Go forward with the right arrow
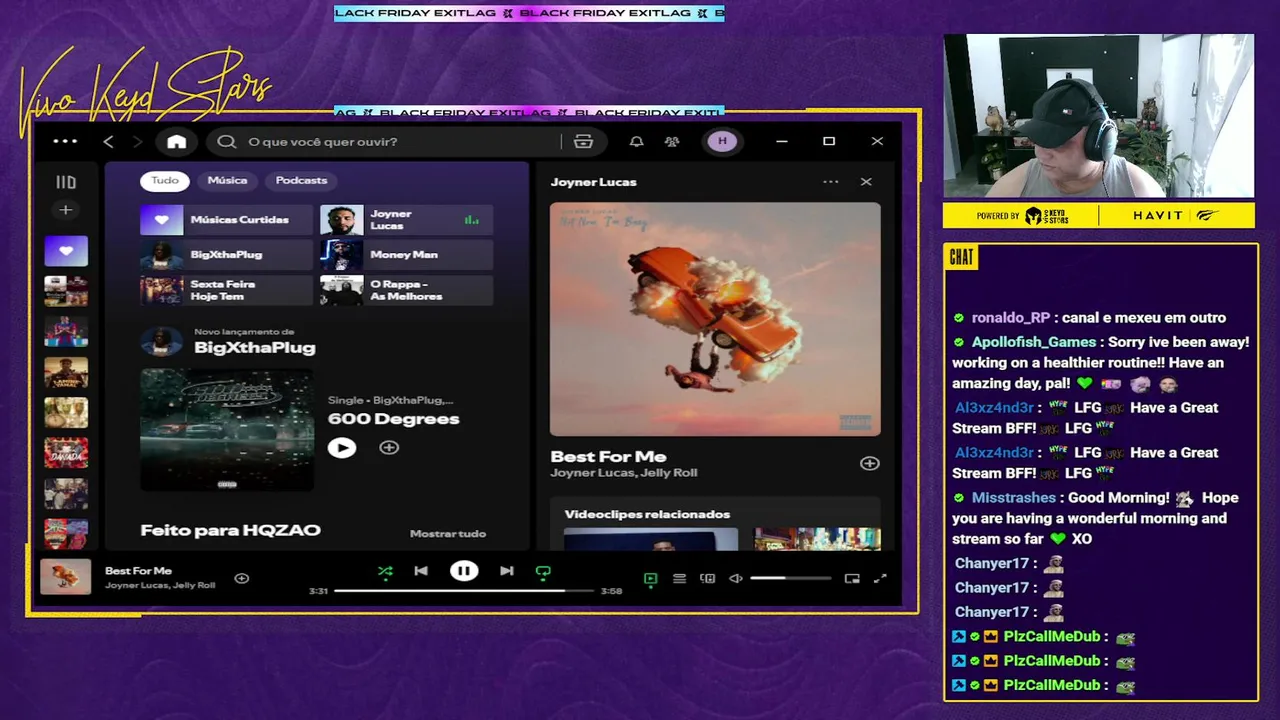The image size is (1280, 720). [x=138, y=142]
